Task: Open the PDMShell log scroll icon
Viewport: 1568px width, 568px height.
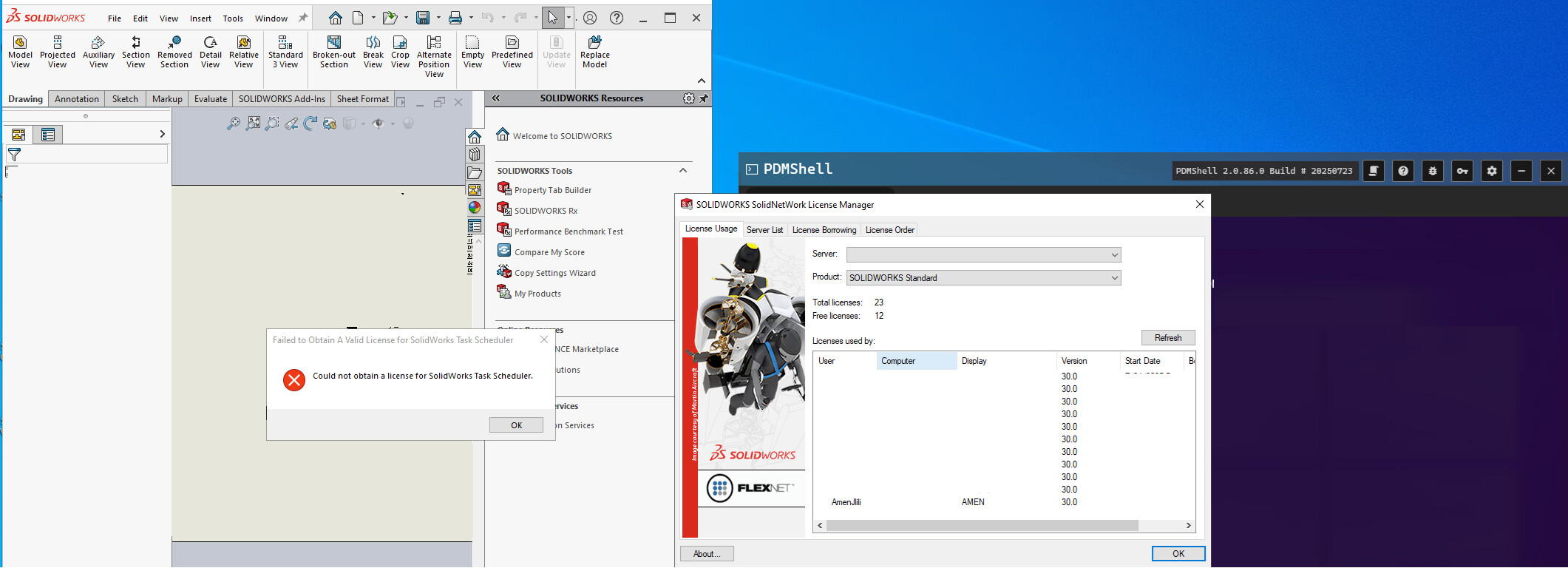Action: [x=1374, y=171]
